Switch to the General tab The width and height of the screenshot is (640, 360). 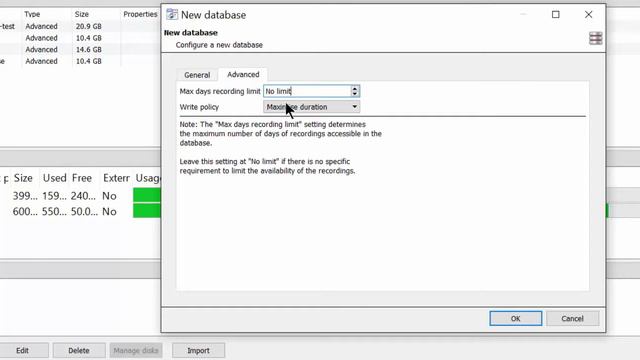197,75
